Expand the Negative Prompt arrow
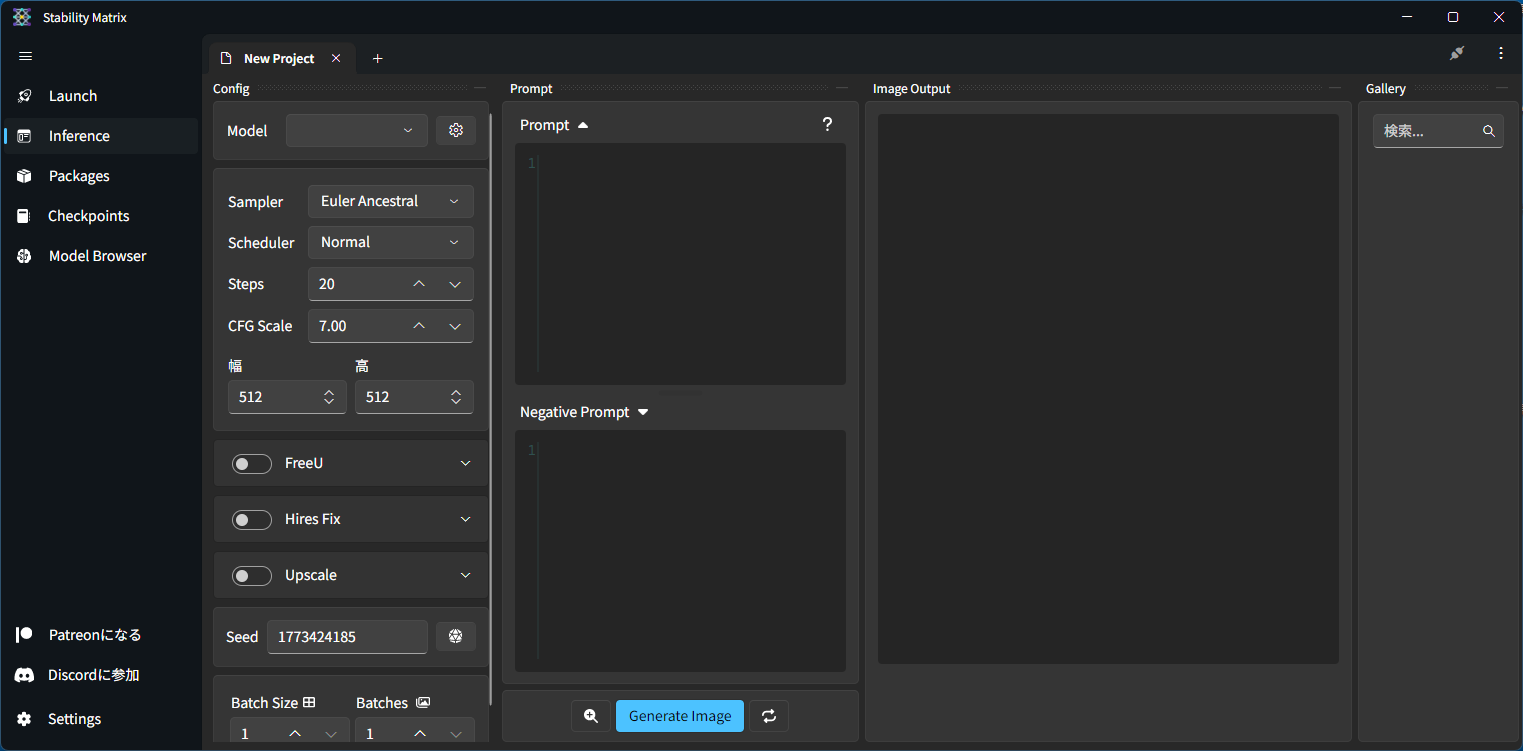The image size is (1523, 751). 643,412
